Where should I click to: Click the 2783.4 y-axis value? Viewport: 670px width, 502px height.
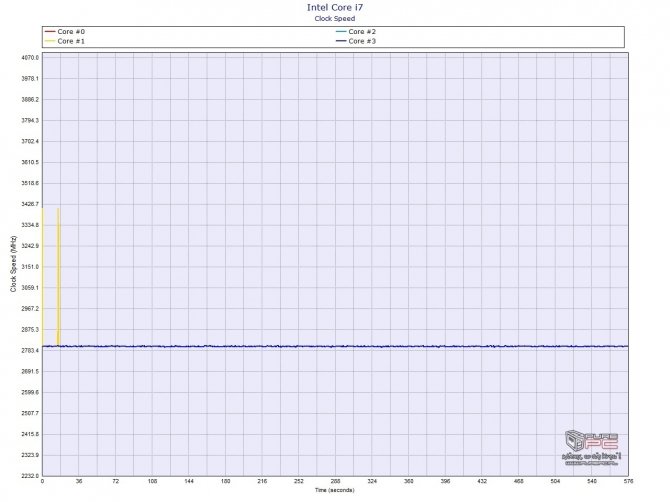tap(30, 350)
